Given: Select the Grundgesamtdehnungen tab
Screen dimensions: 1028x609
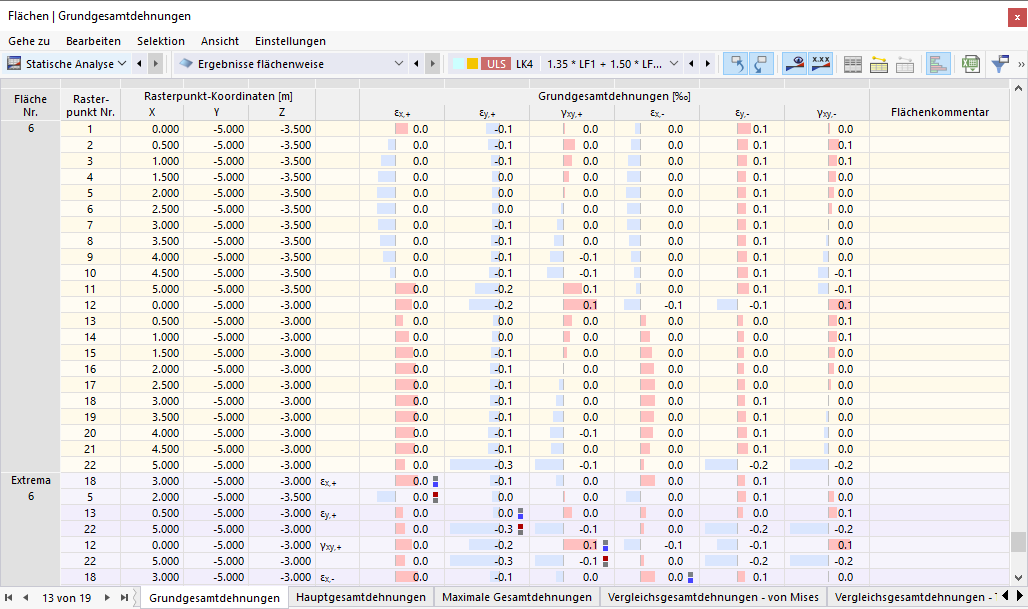Looking at the screenshot, I should point(214,598).
